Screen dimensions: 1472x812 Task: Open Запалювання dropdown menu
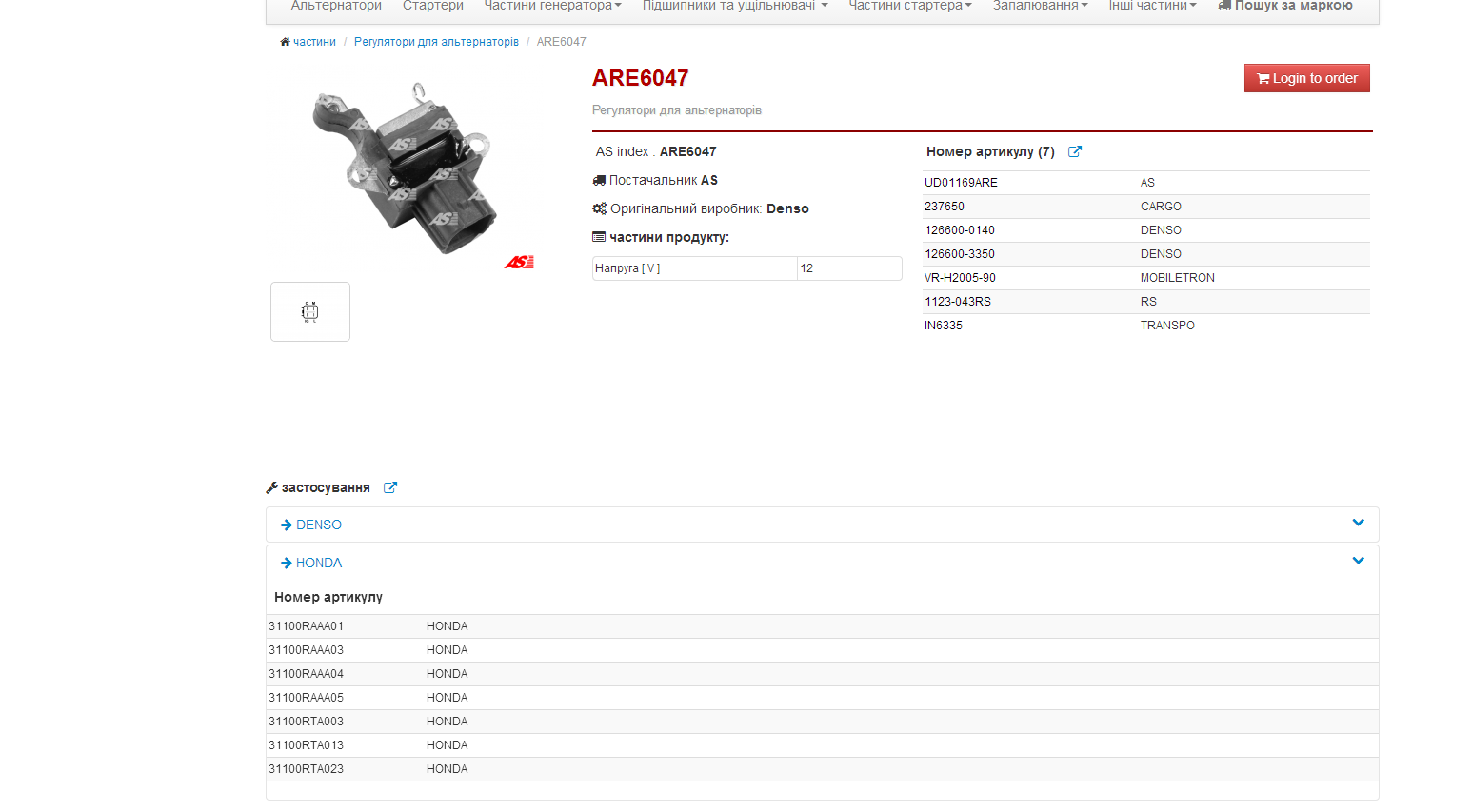pyautogui.click(x=1040, y=6)
